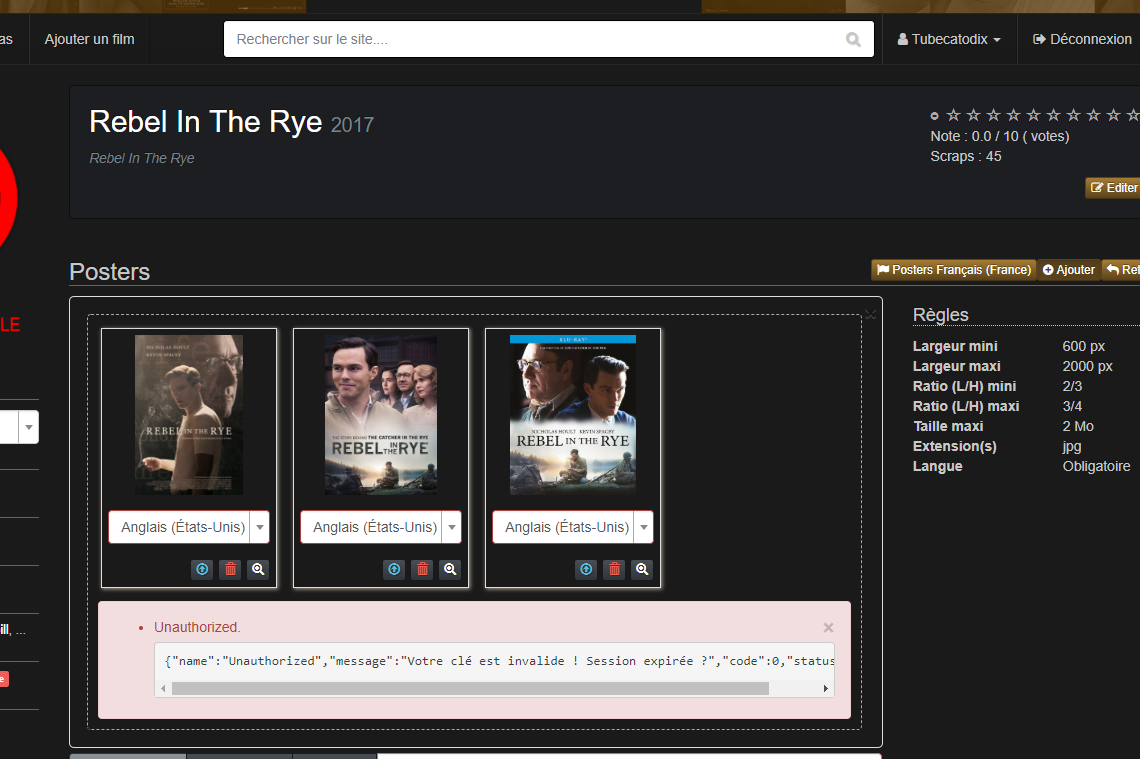Screen dimensions: 1140x759
Task: Click upload icon under second poster
Action: 394,569
